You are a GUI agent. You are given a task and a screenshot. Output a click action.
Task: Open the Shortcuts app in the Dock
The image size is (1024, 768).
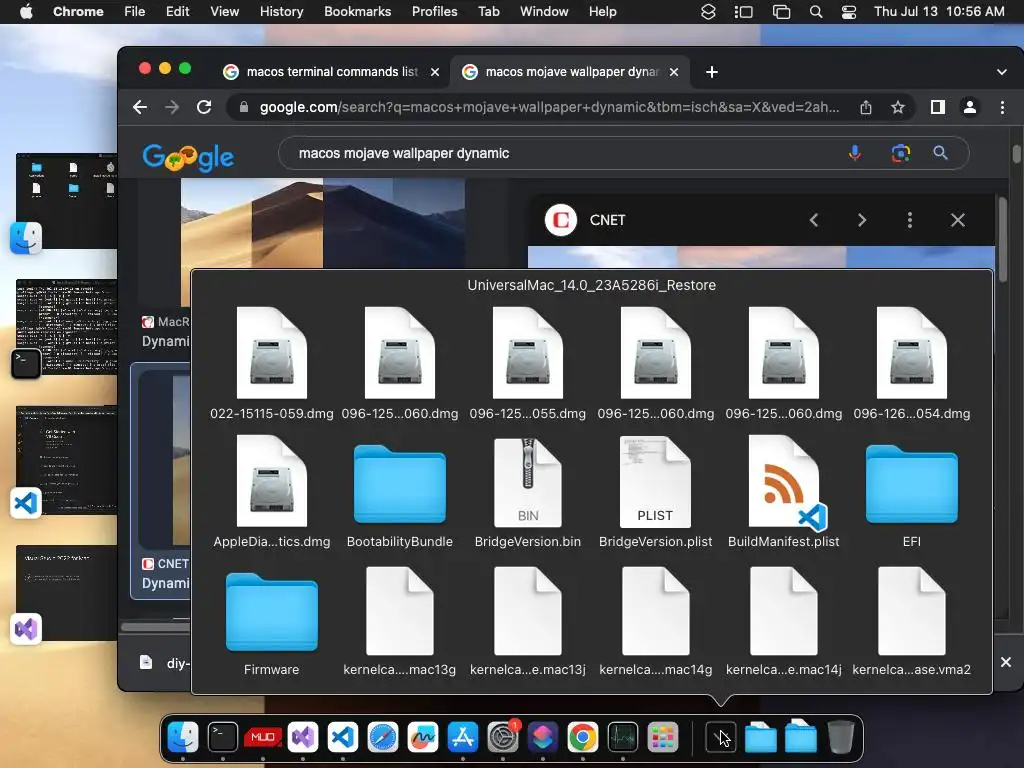543,737
